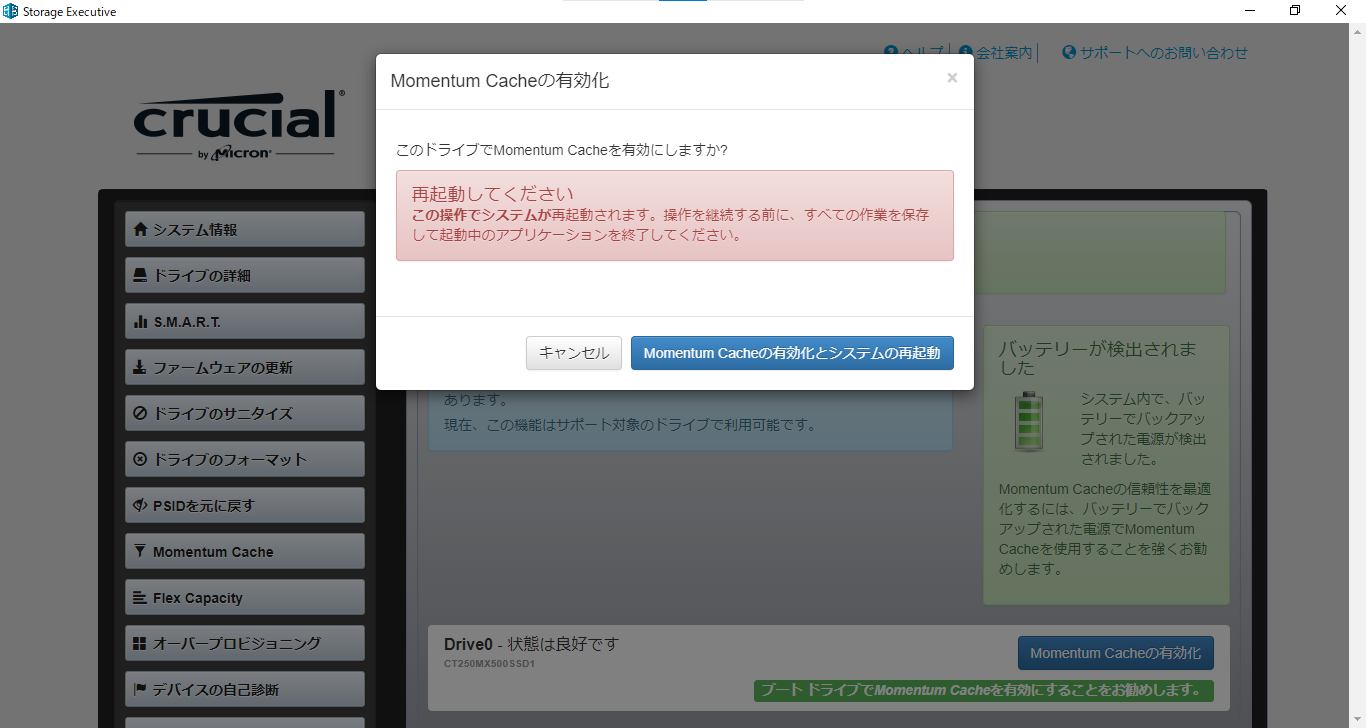Click the ban icon beside ドライブのサニタイズ
The image size is (1366, 728).
pos(140,413)
